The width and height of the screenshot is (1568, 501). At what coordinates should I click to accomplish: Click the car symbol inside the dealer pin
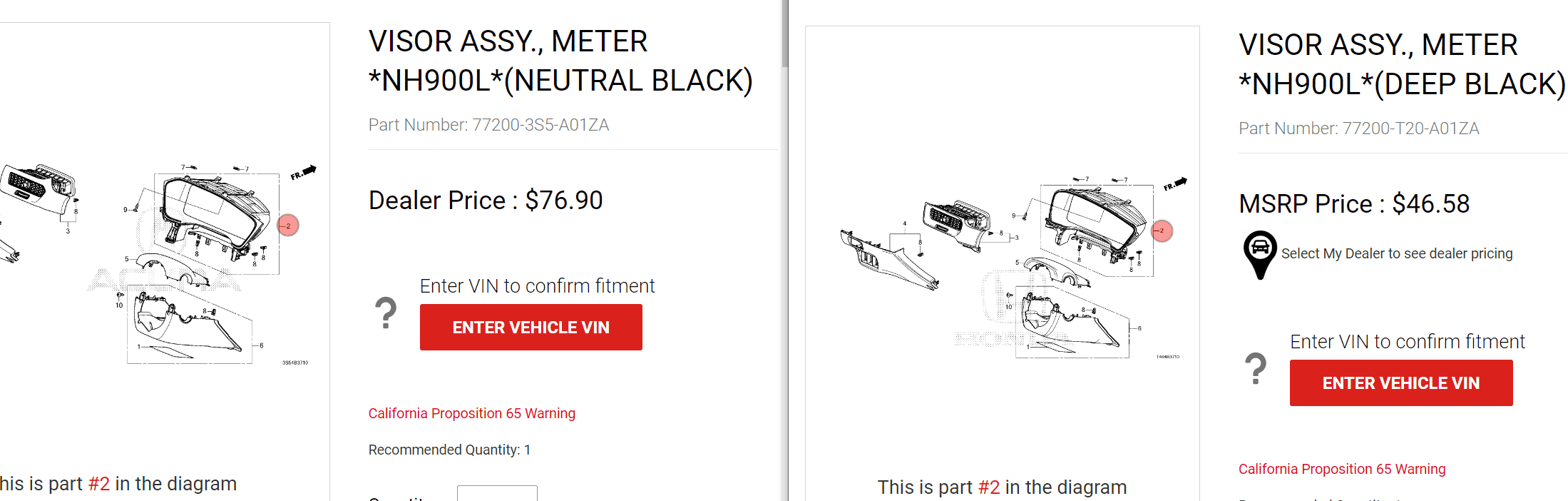pyautogui.click(x=1259, y=246)
